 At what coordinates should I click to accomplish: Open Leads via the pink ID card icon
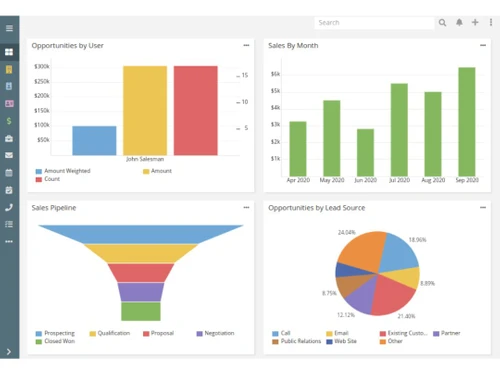pyautogui.click(x=9, y=104)
